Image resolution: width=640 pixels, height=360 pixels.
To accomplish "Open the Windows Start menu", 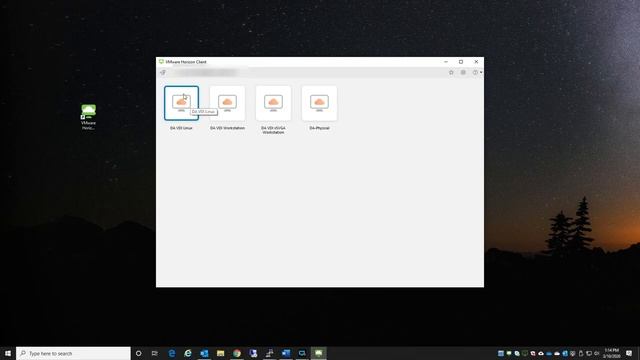I will pyautogui.click(x=8, y=353).
